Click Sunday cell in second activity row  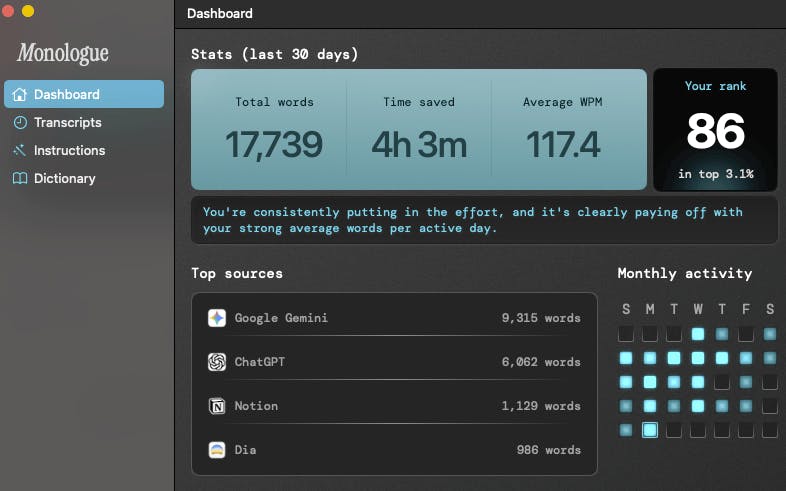(626, 358)
